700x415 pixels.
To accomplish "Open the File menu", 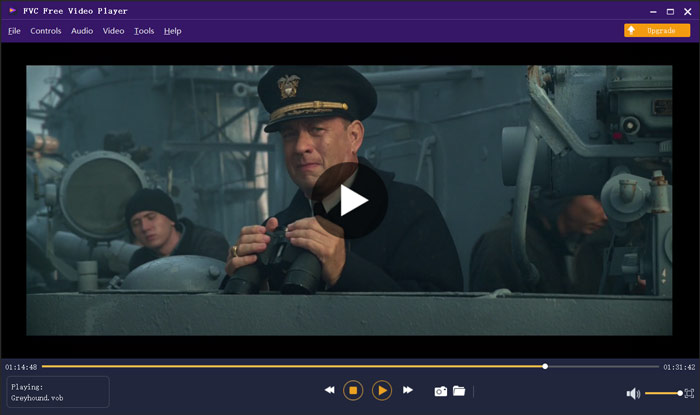I will coord(14,31).
